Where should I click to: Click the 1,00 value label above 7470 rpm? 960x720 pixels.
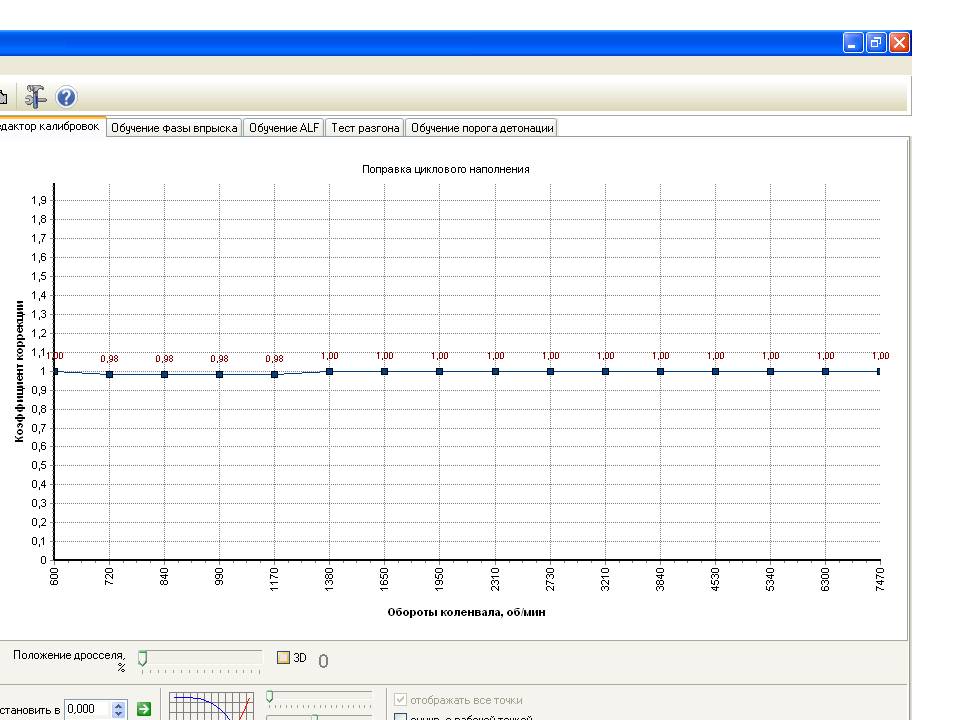point(880,356)
